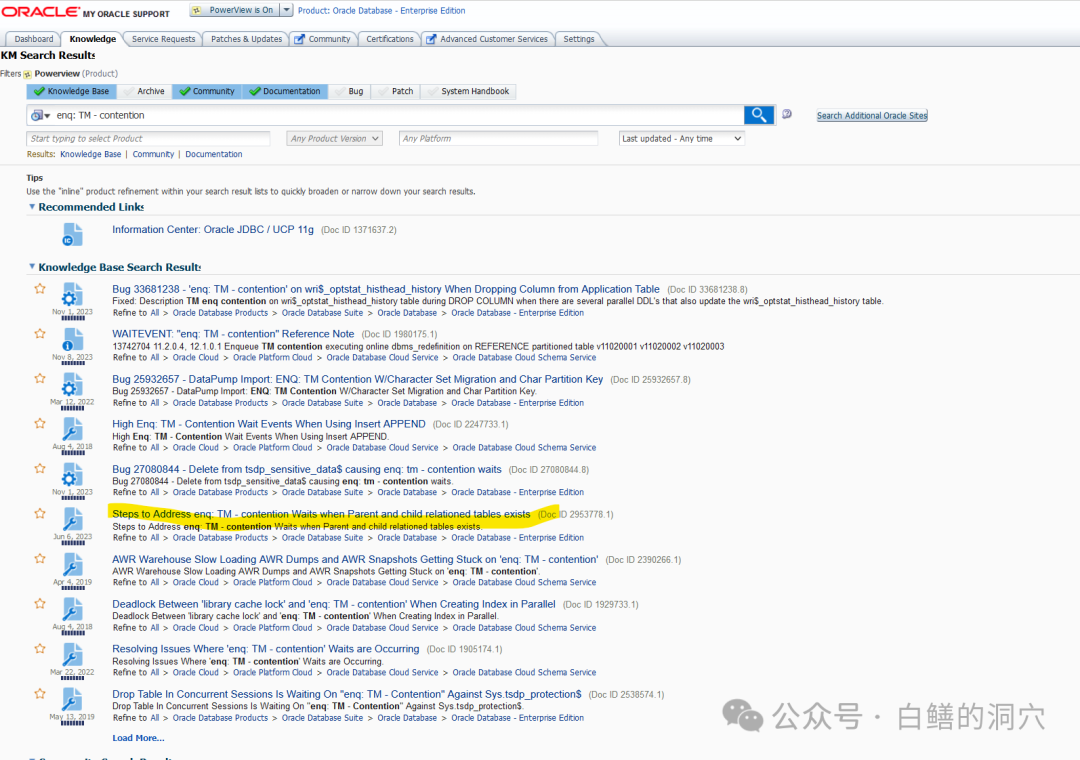The height and width of the screenshot is (760, 1080).
Task: Click the PowerView is On button
Action: coord(234,10)
